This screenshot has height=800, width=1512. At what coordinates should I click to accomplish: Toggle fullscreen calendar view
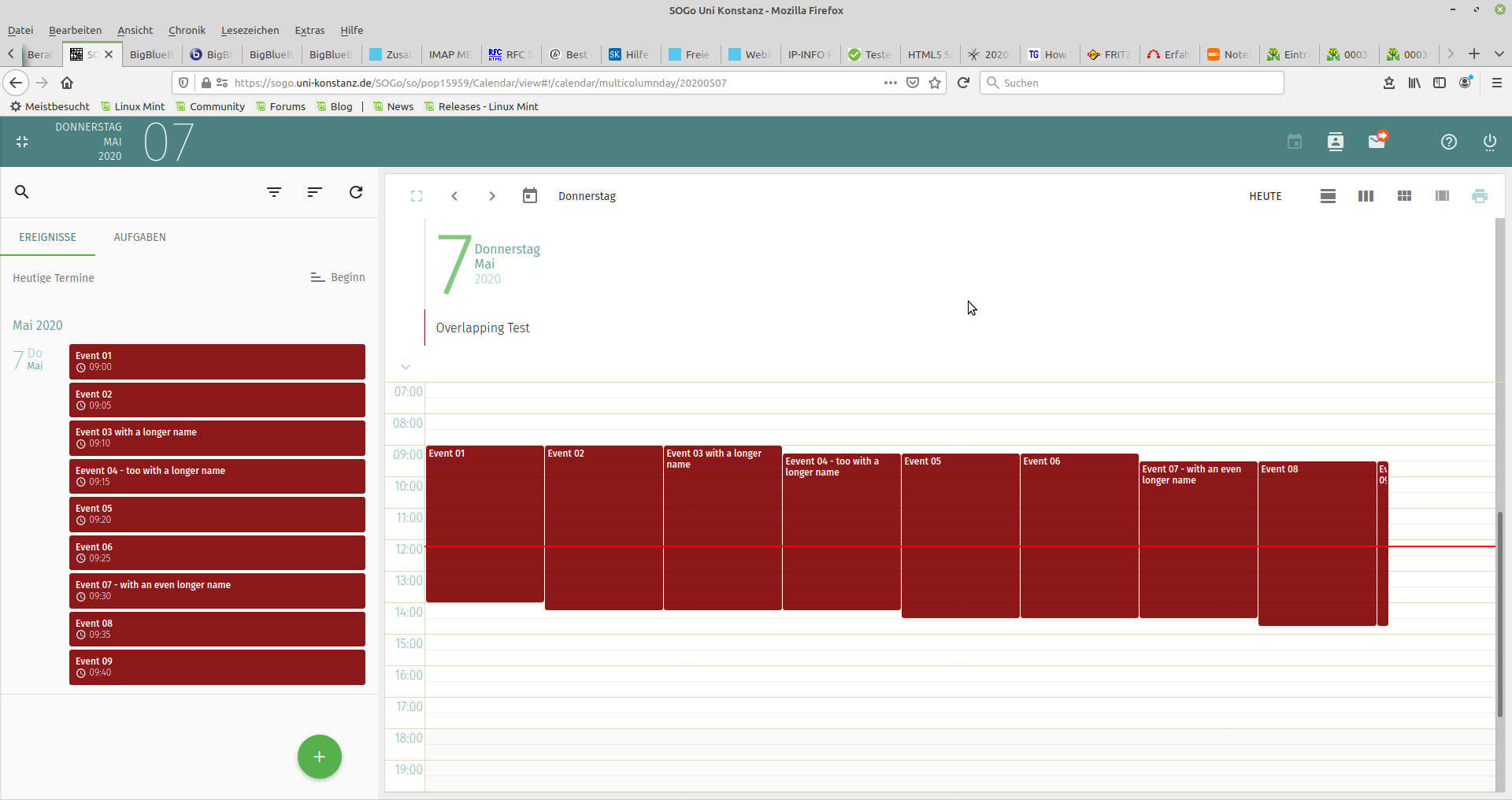417,196
